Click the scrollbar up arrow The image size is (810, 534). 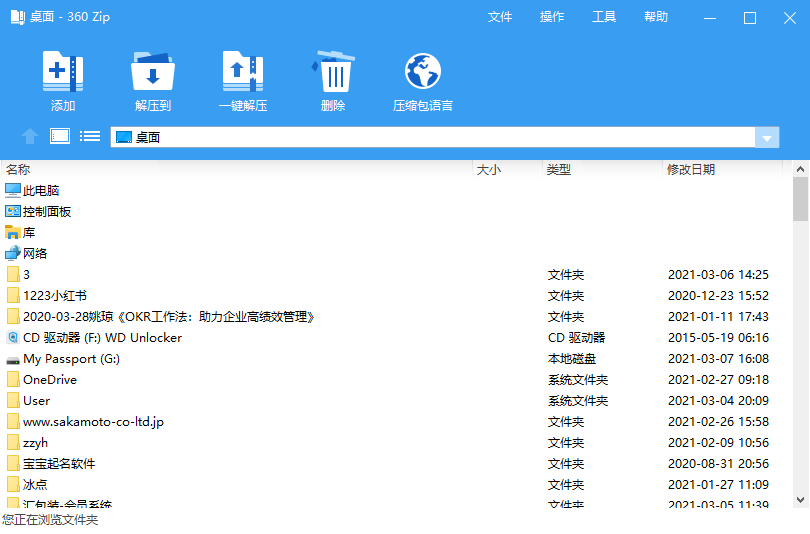[800, 169]
